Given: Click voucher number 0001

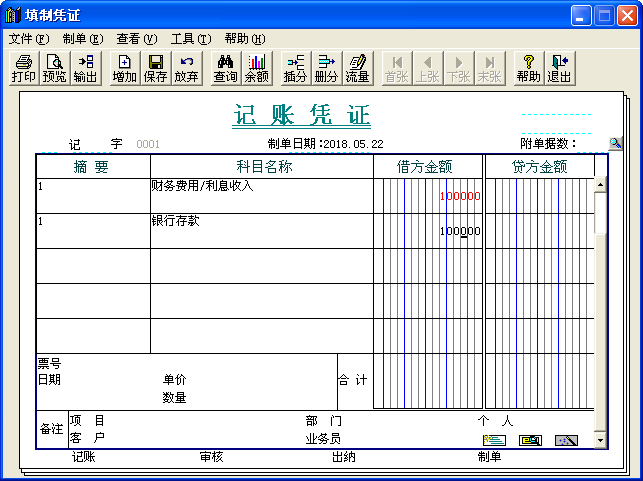Looking at the screenshot, I should 148,144.
